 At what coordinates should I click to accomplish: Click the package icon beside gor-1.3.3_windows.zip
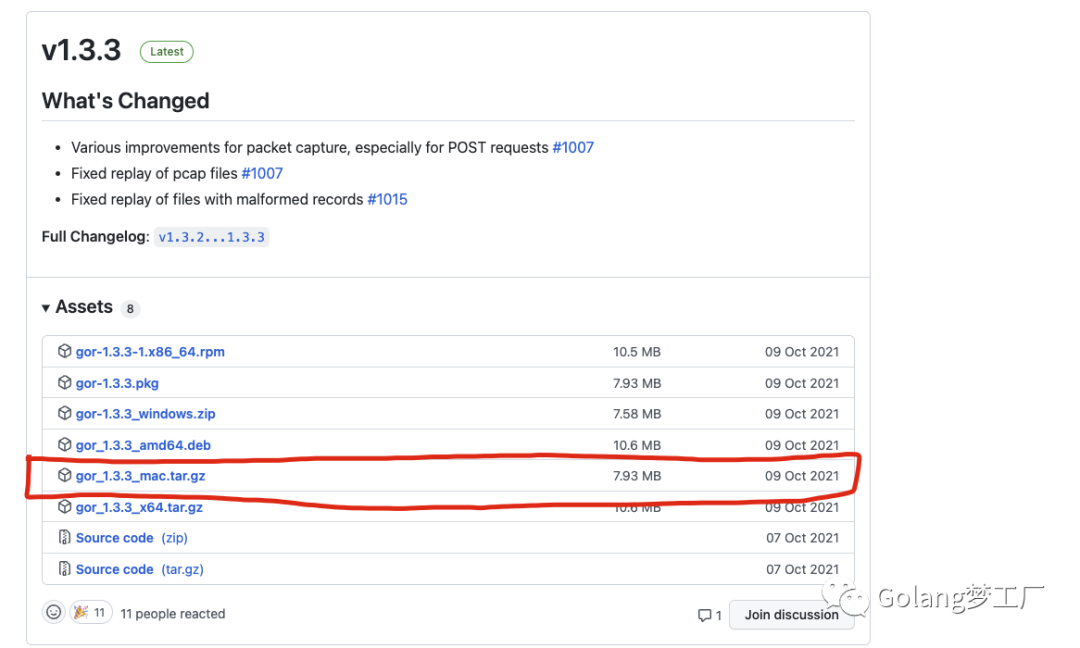(65, 414)
